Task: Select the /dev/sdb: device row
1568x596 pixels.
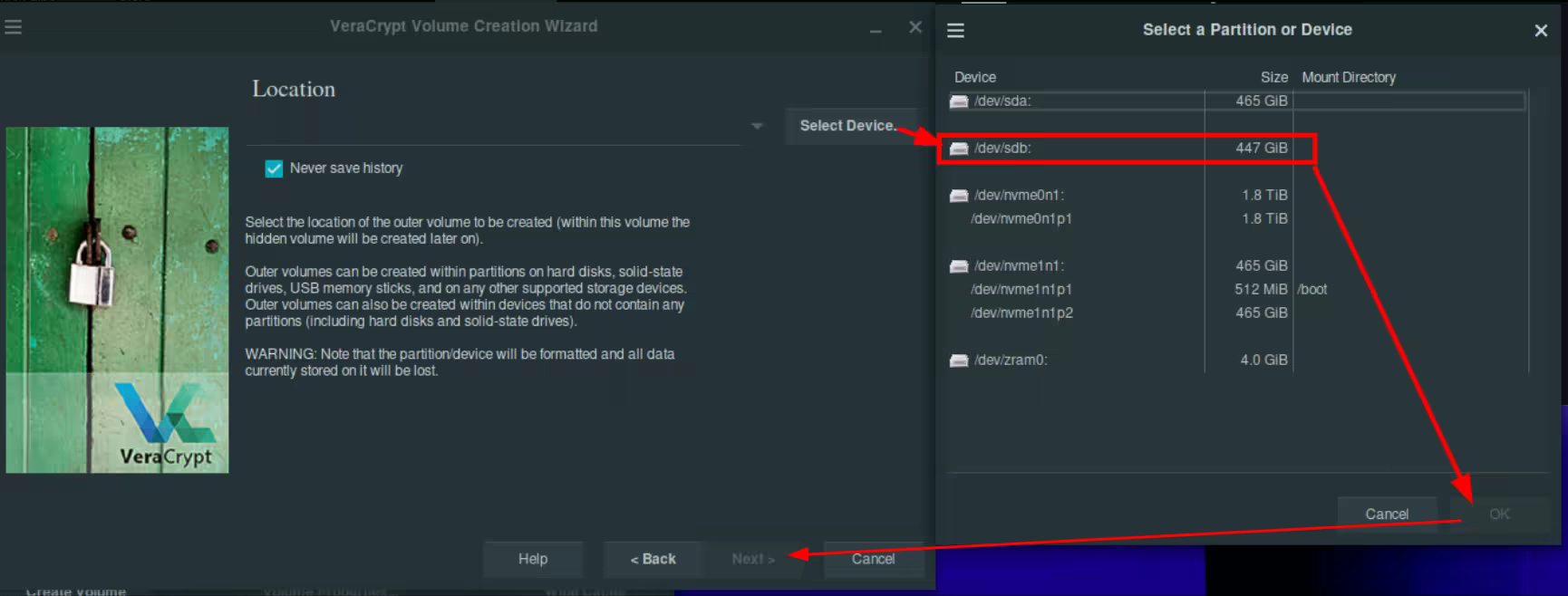Action: click(1236, 149)
